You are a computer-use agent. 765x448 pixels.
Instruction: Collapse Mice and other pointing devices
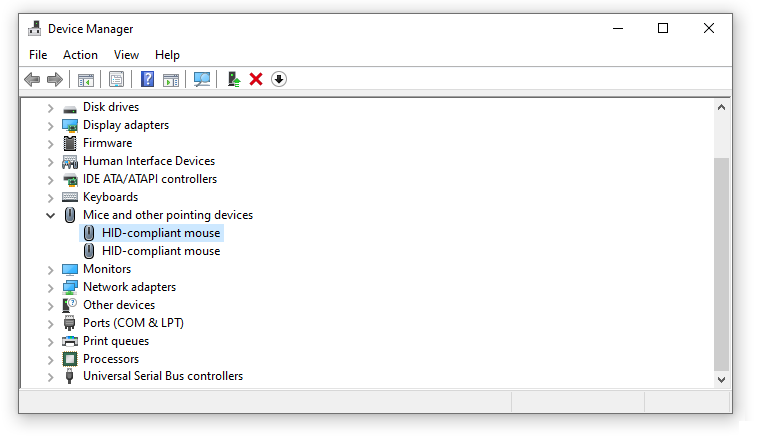[x=50, y=215]
